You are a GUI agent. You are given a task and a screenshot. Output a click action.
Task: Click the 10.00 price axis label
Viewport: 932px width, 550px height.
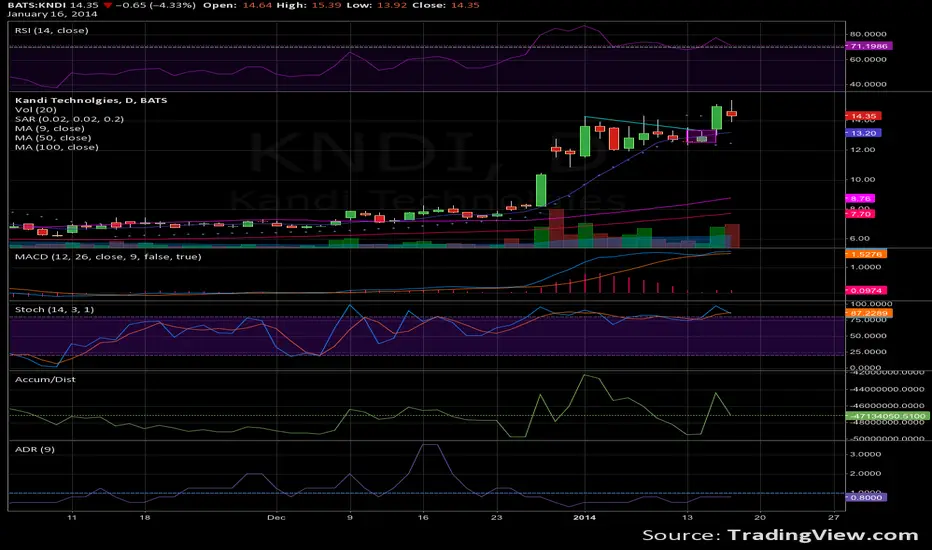[862, 180]
